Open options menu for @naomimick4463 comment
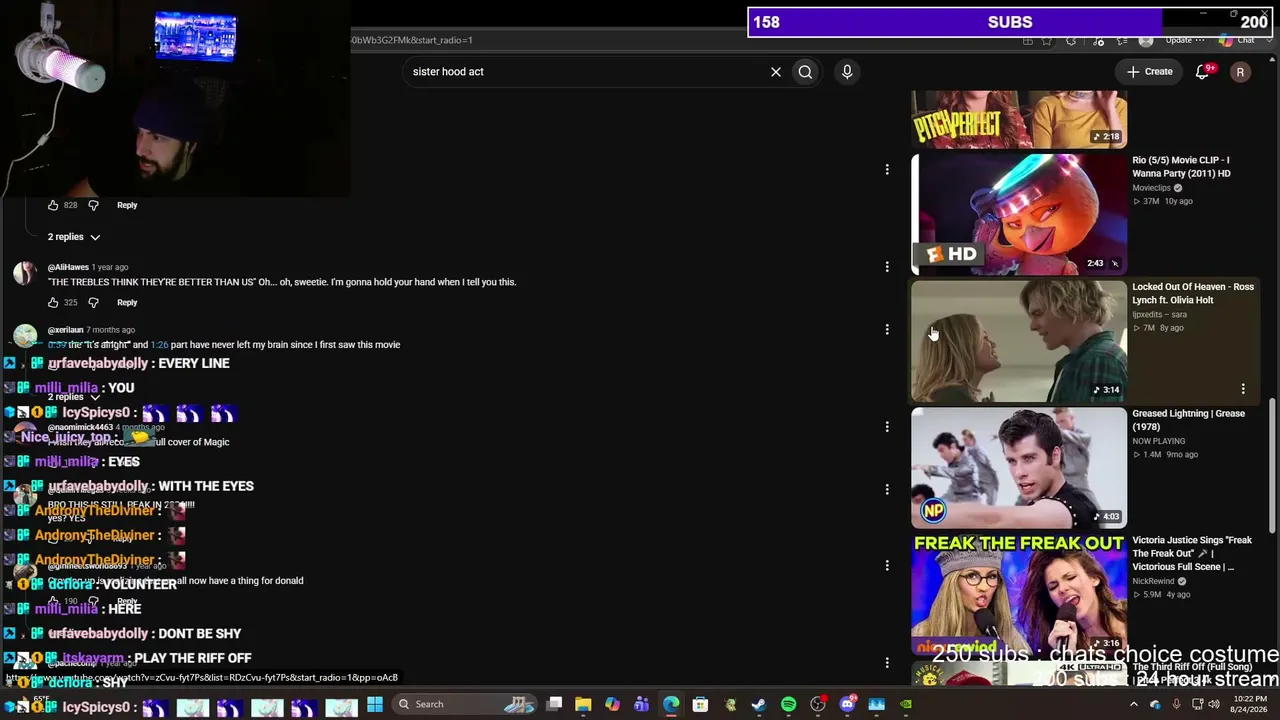The height and width of the screenshot is (720, 1280). point(887,427)
